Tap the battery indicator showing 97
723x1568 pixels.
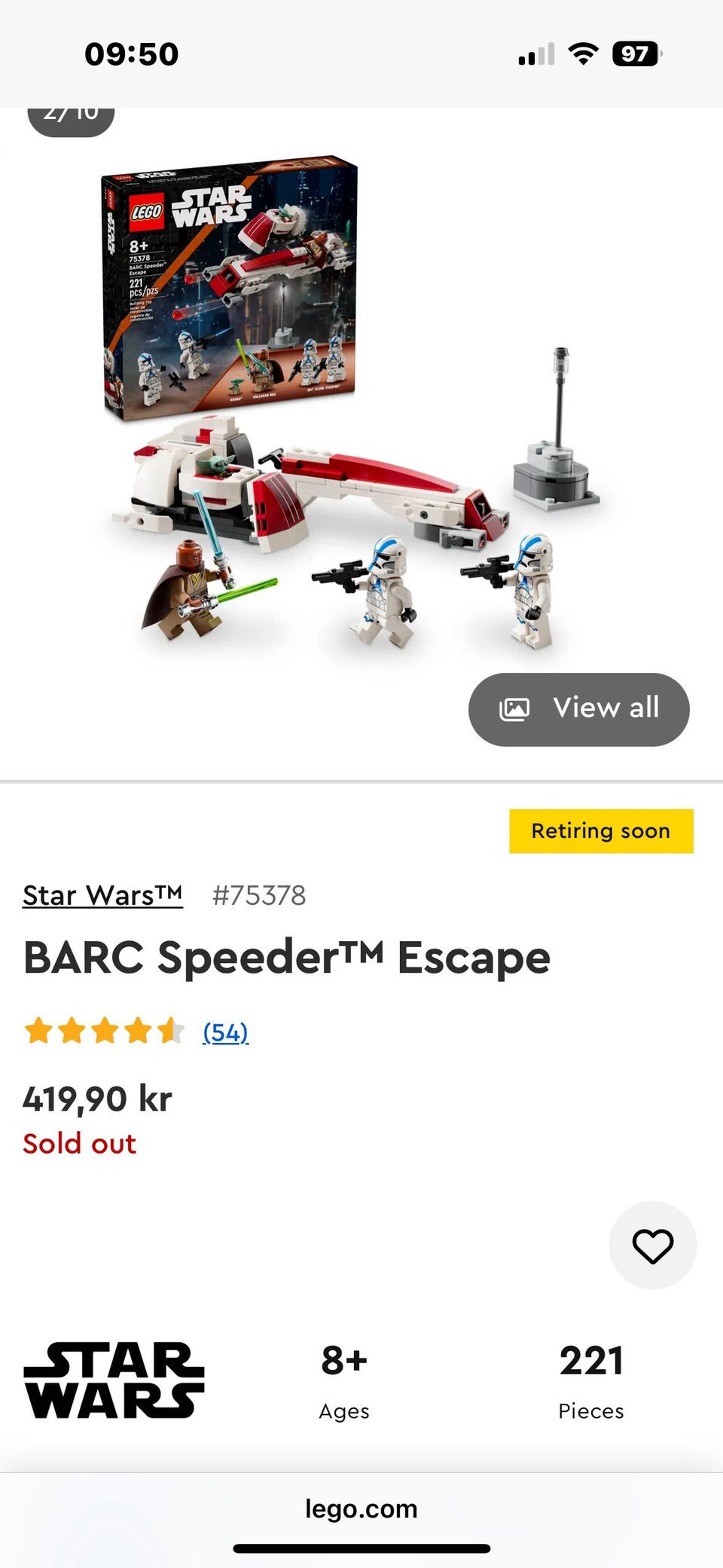tap(637, 53)
